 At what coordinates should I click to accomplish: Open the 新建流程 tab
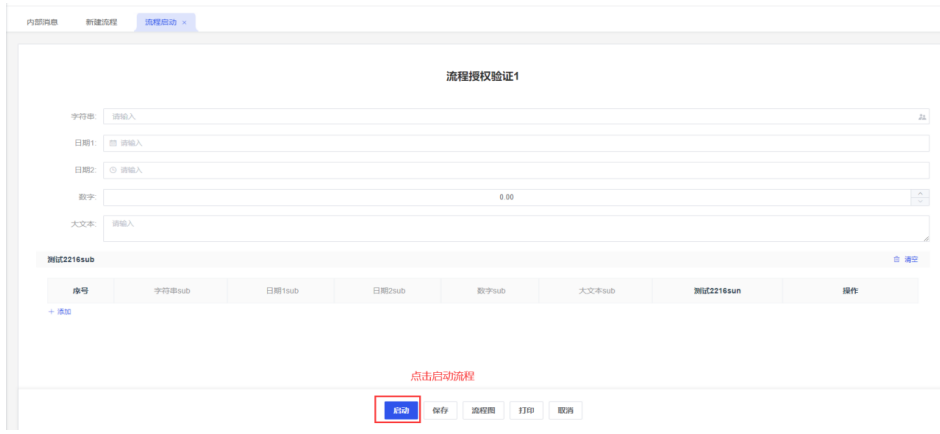(x=101, y=23)
